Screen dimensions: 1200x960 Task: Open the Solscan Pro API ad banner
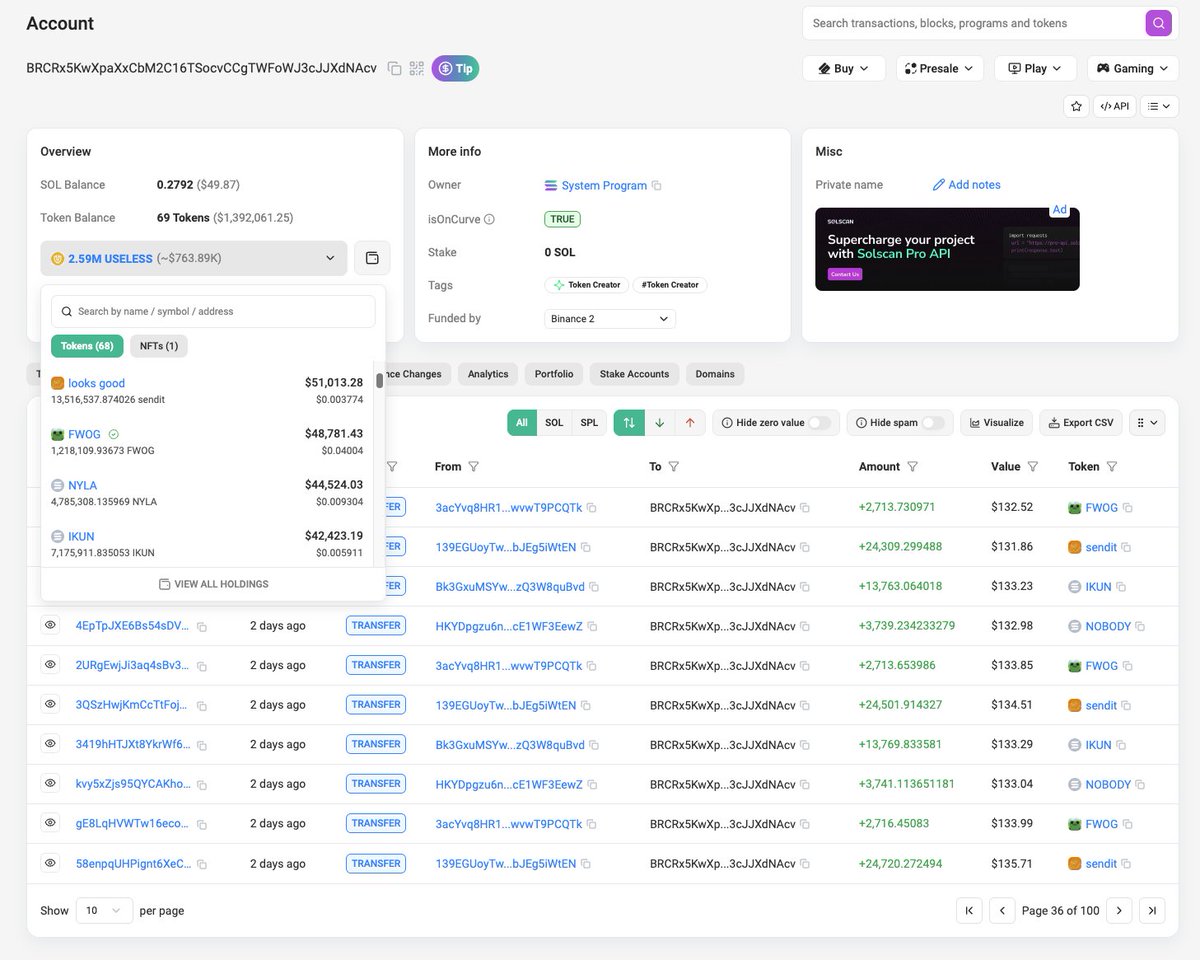[947, 249]
